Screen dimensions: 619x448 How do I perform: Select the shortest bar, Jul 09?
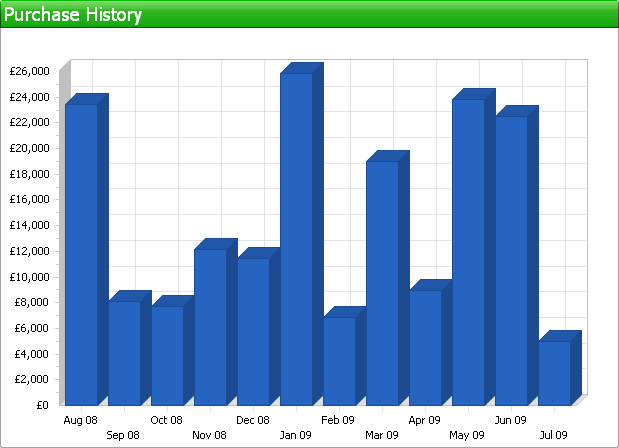pyautogui.click(x=554, y=373)
